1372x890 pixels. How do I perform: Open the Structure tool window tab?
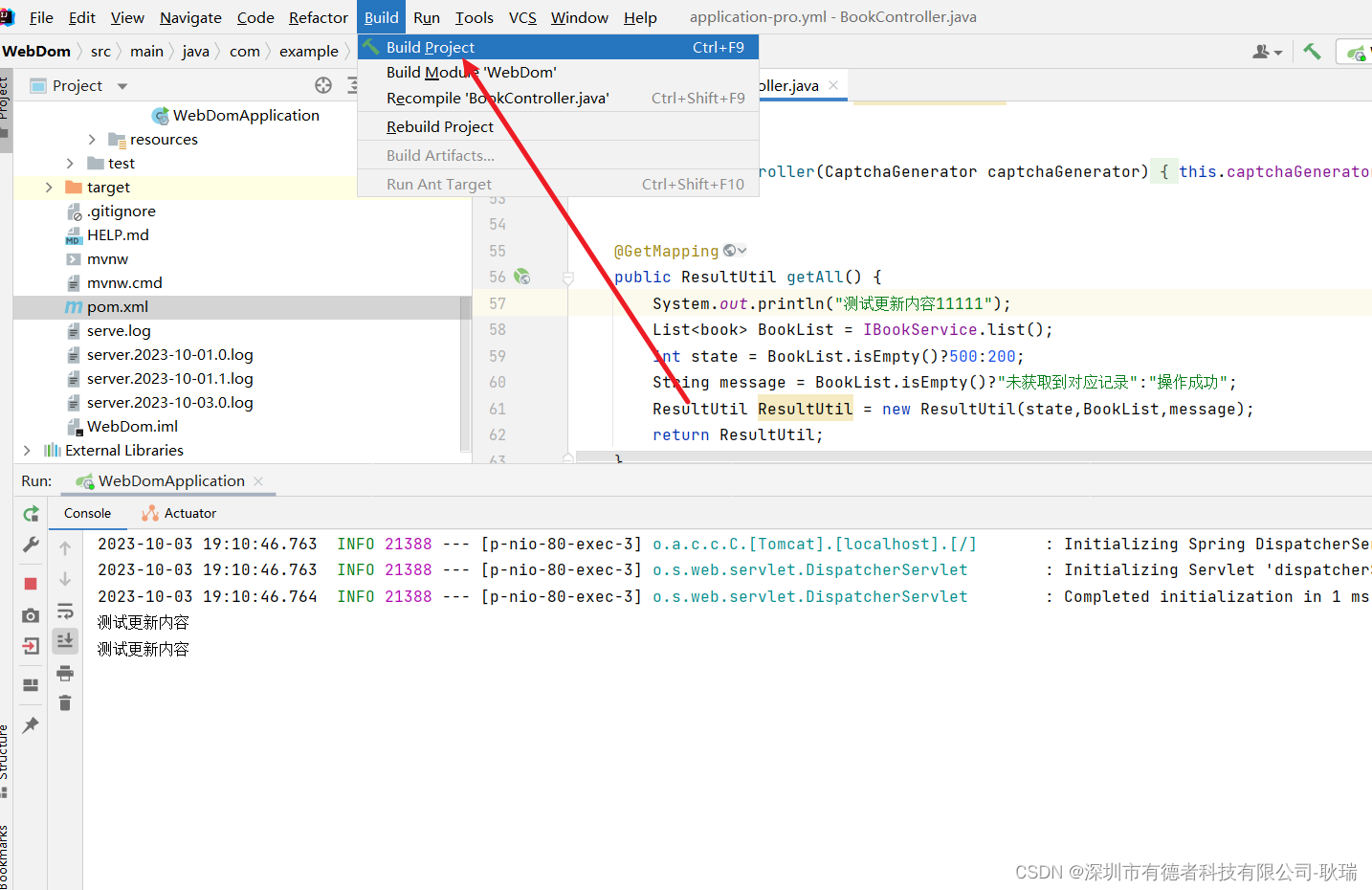(x=5, y=761)
